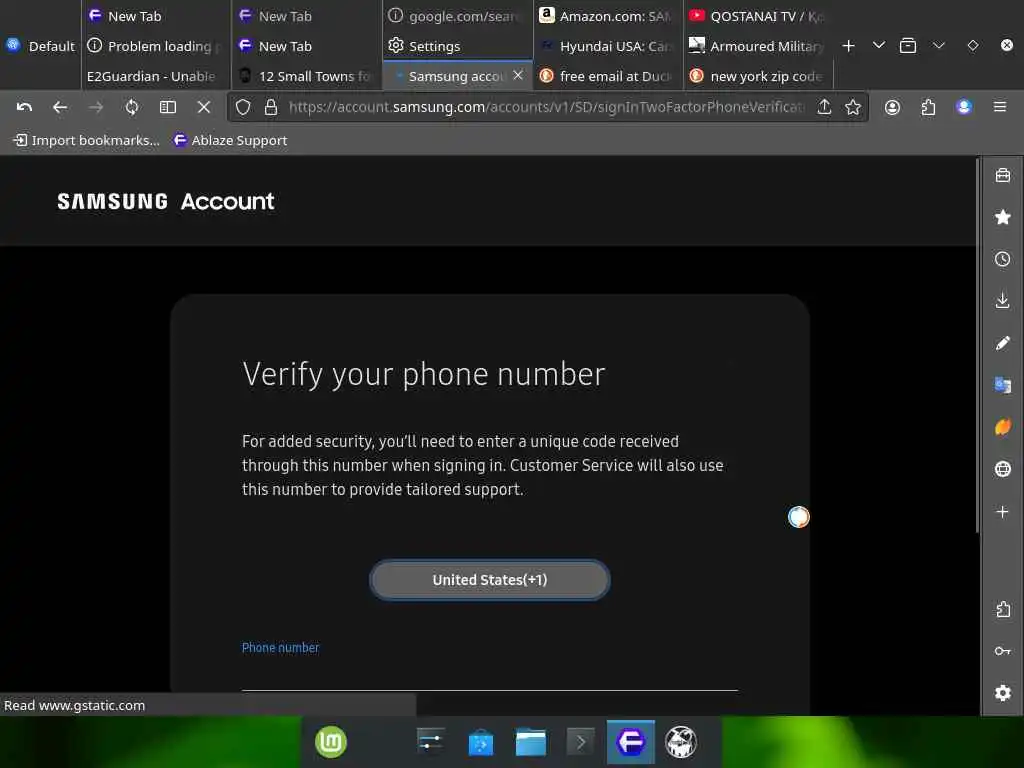The height and width of the screenshot is (768, 1024).
Task: Open the Linux Mint start menu
Action: coord(331,742)
